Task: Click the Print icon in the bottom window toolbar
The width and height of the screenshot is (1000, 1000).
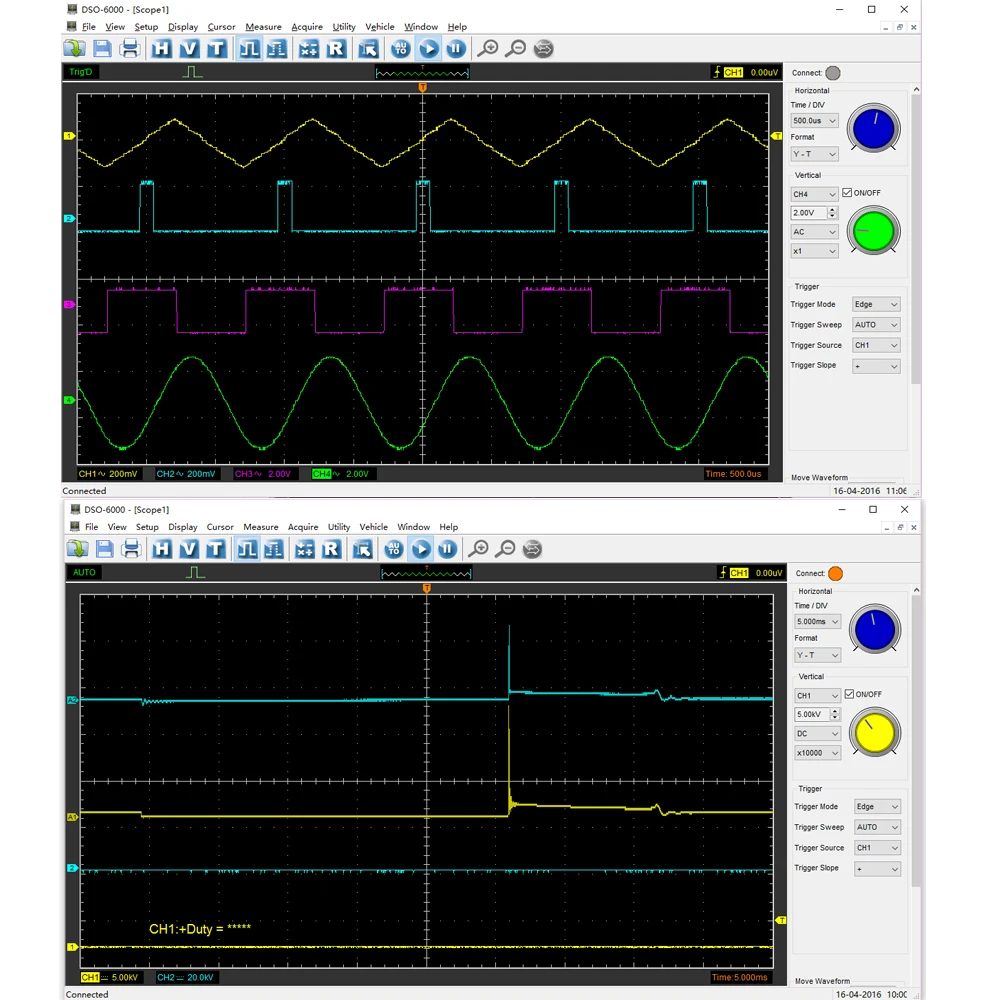Action: click(131, 549)
